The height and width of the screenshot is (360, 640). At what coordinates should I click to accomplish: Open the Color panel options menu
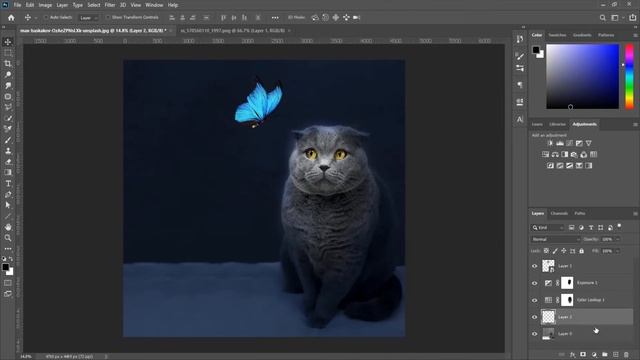[635, 36]
